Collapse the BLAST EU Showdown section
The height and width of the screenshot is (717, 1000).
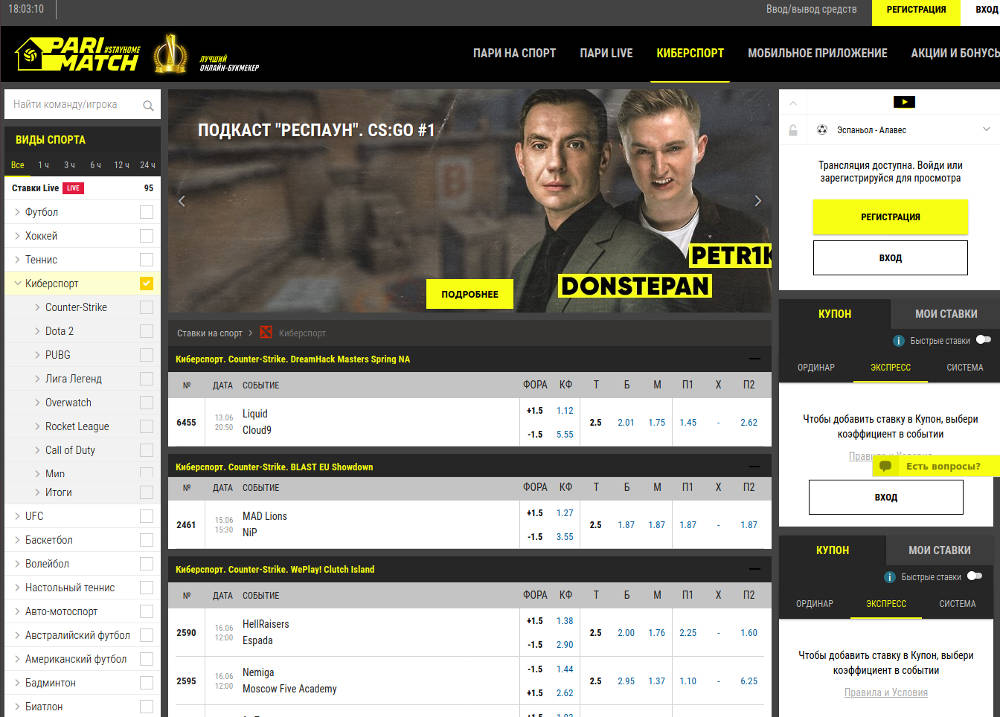click(x=754, y=466)
